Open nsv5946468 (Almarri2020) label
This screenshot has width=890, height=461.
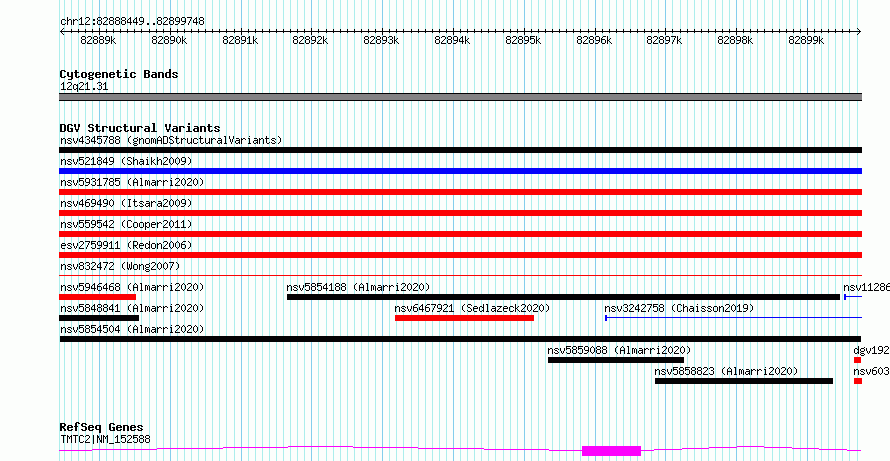(132, 287)
